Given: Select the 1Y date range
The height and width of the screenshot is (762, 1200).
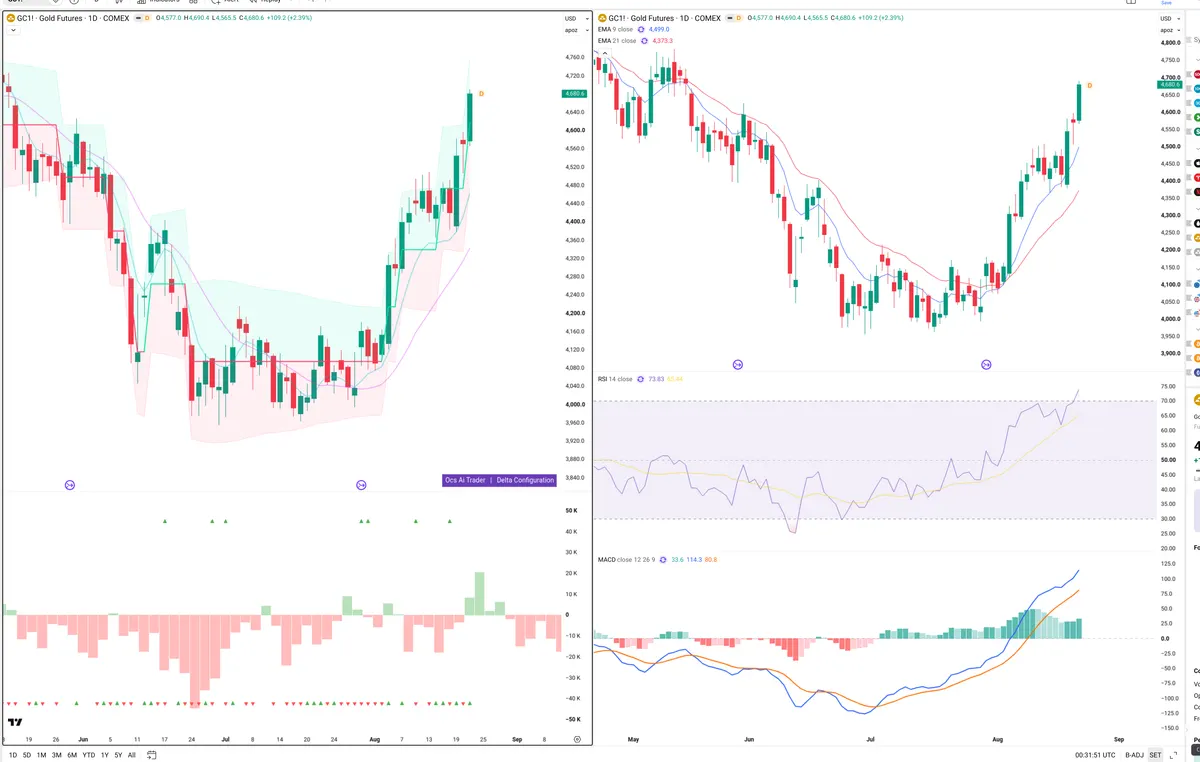Looking at the screenshot, I should [105, 755].
